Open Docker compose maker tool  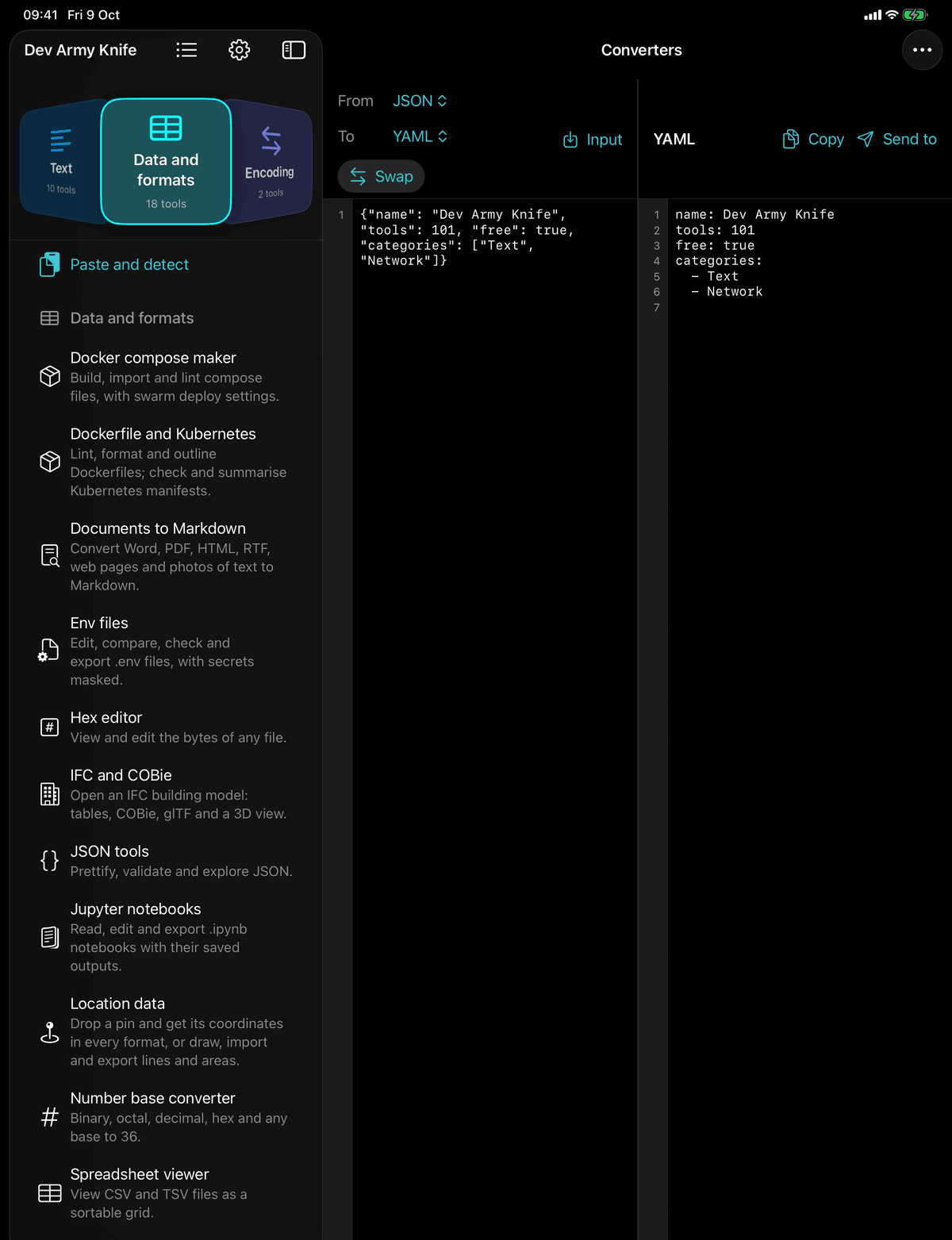point(166,376)
